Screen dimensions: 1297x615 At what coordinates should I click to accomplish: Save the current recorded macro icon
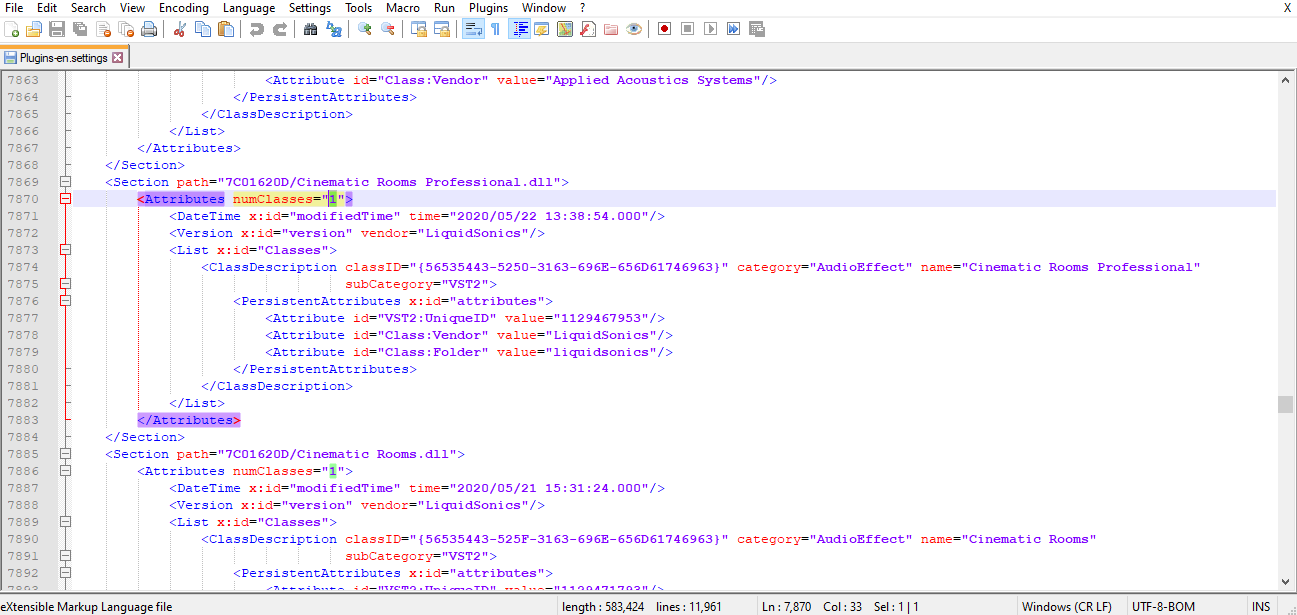(757, 29)
